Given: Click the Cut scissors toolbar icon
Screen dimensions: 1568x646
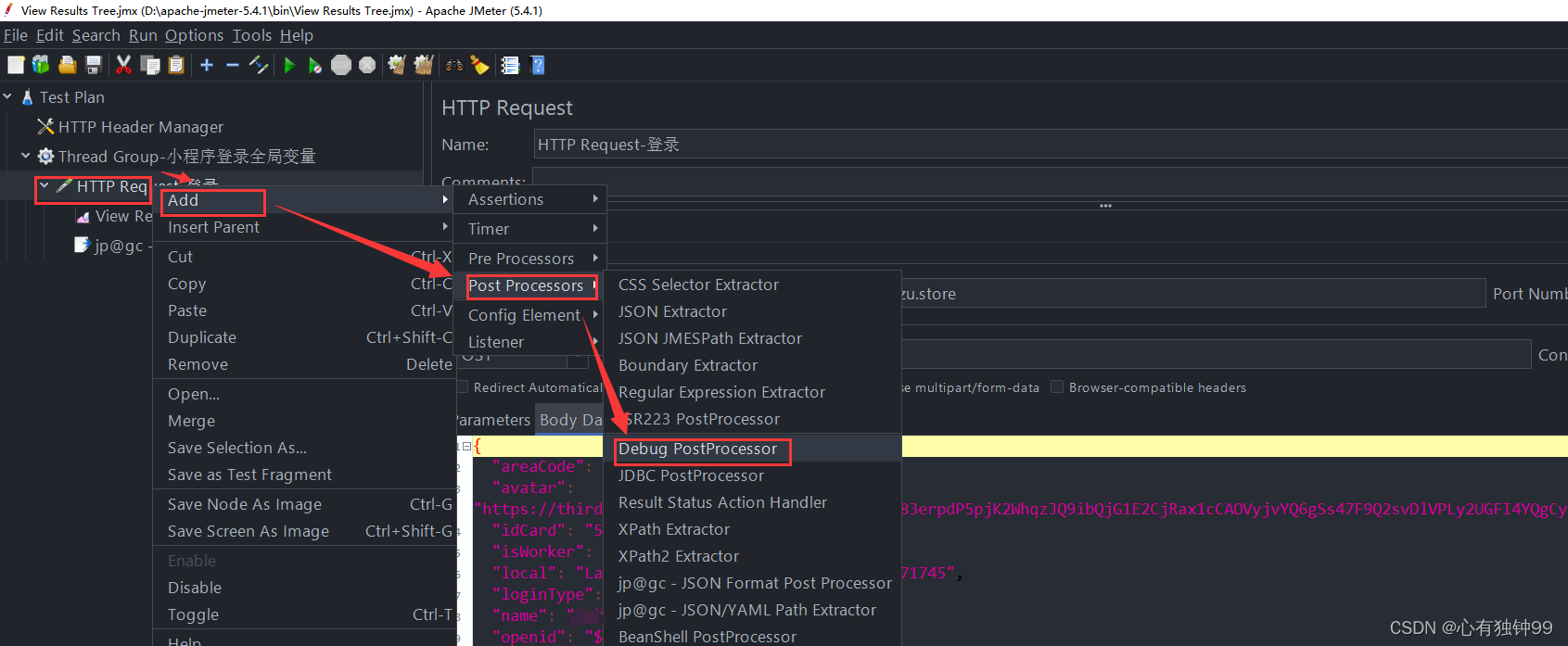Looking at the screenshot, I should point(123,65).
